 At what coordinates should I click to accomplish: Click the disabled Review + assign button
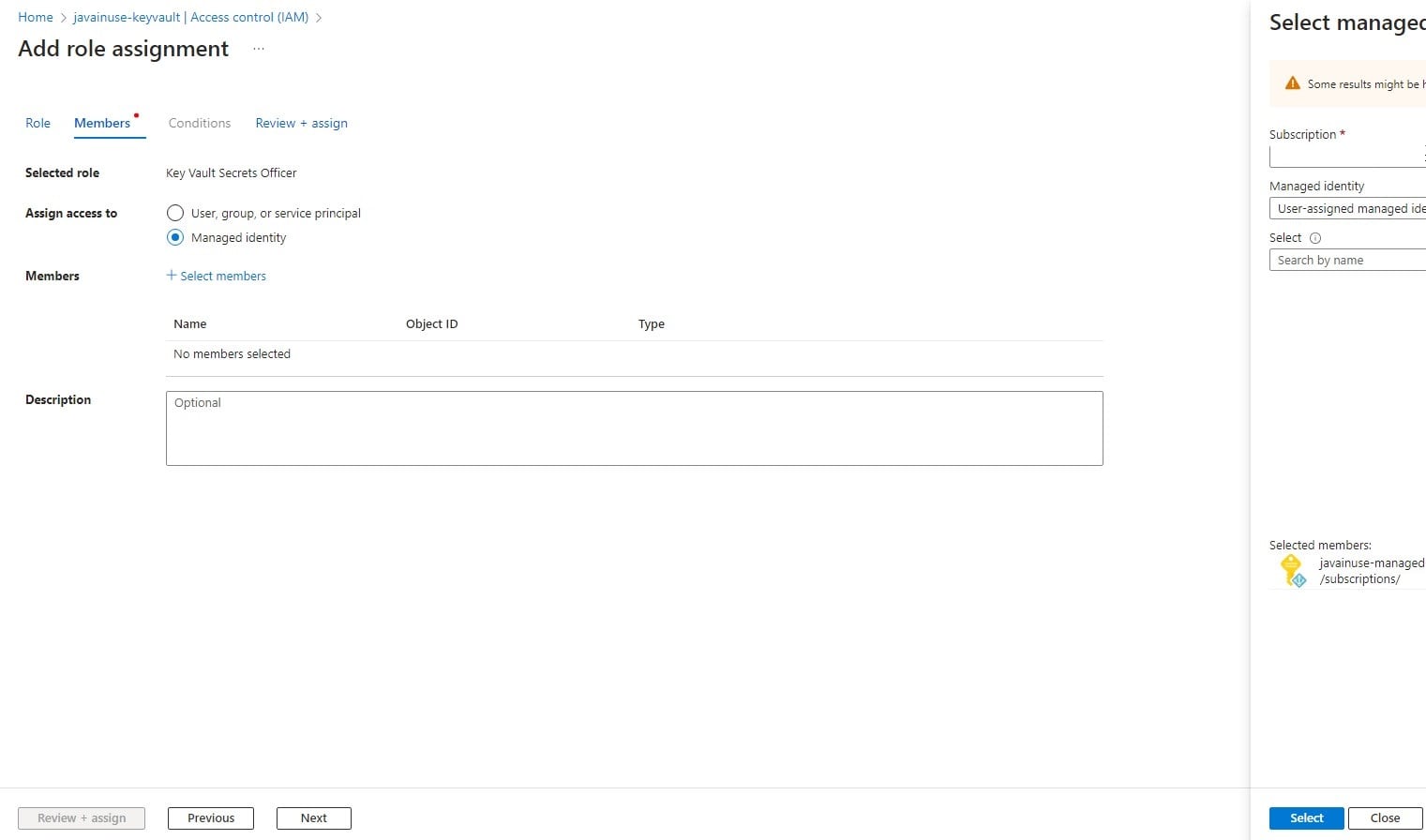(x=82, y=818)
